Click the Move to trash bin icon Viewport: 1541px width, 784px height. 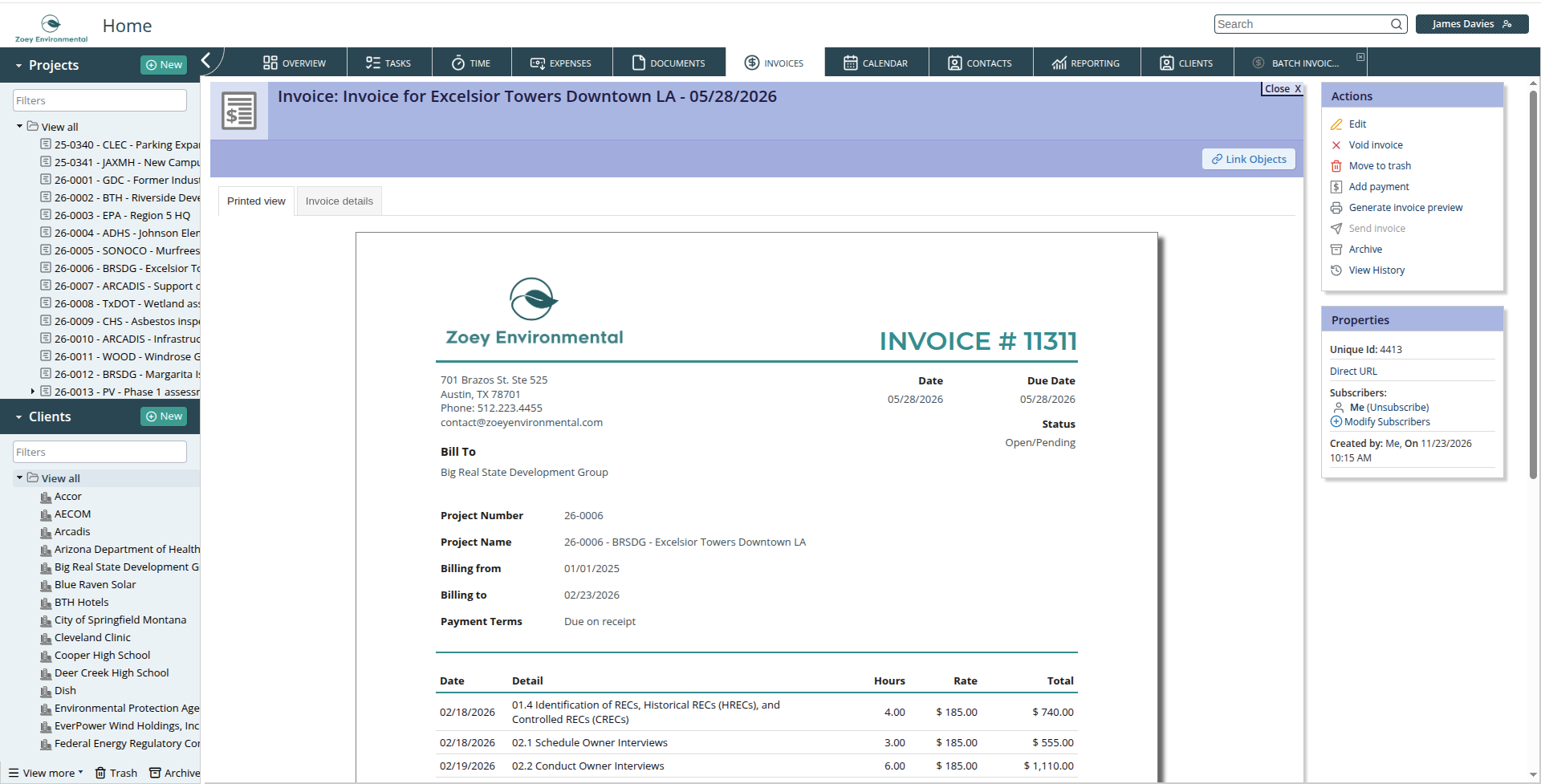(1336, 166)
